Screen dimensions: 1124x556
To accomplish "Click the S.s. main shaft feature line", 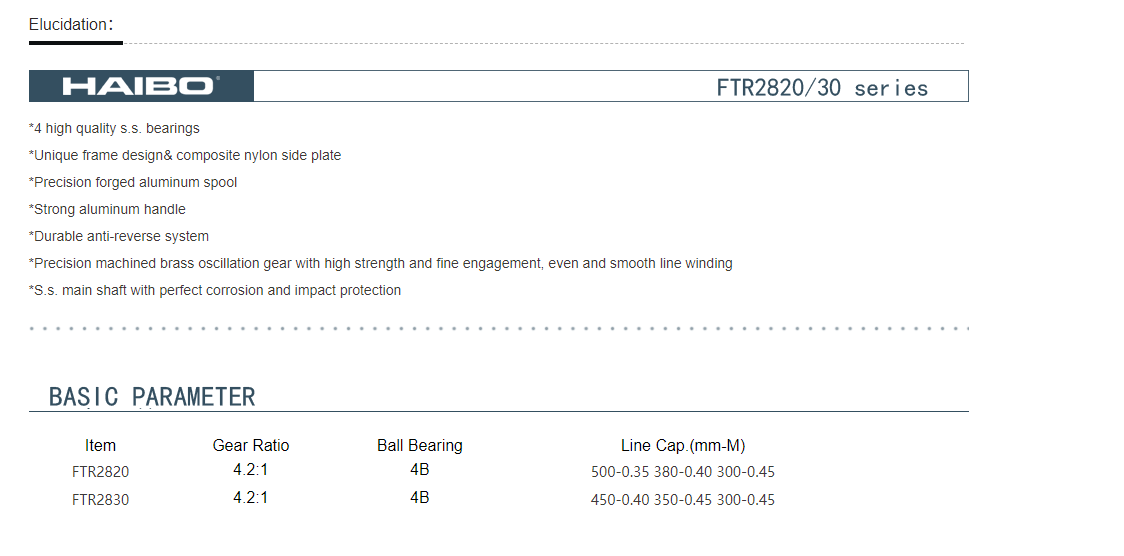I will (215, 290).
